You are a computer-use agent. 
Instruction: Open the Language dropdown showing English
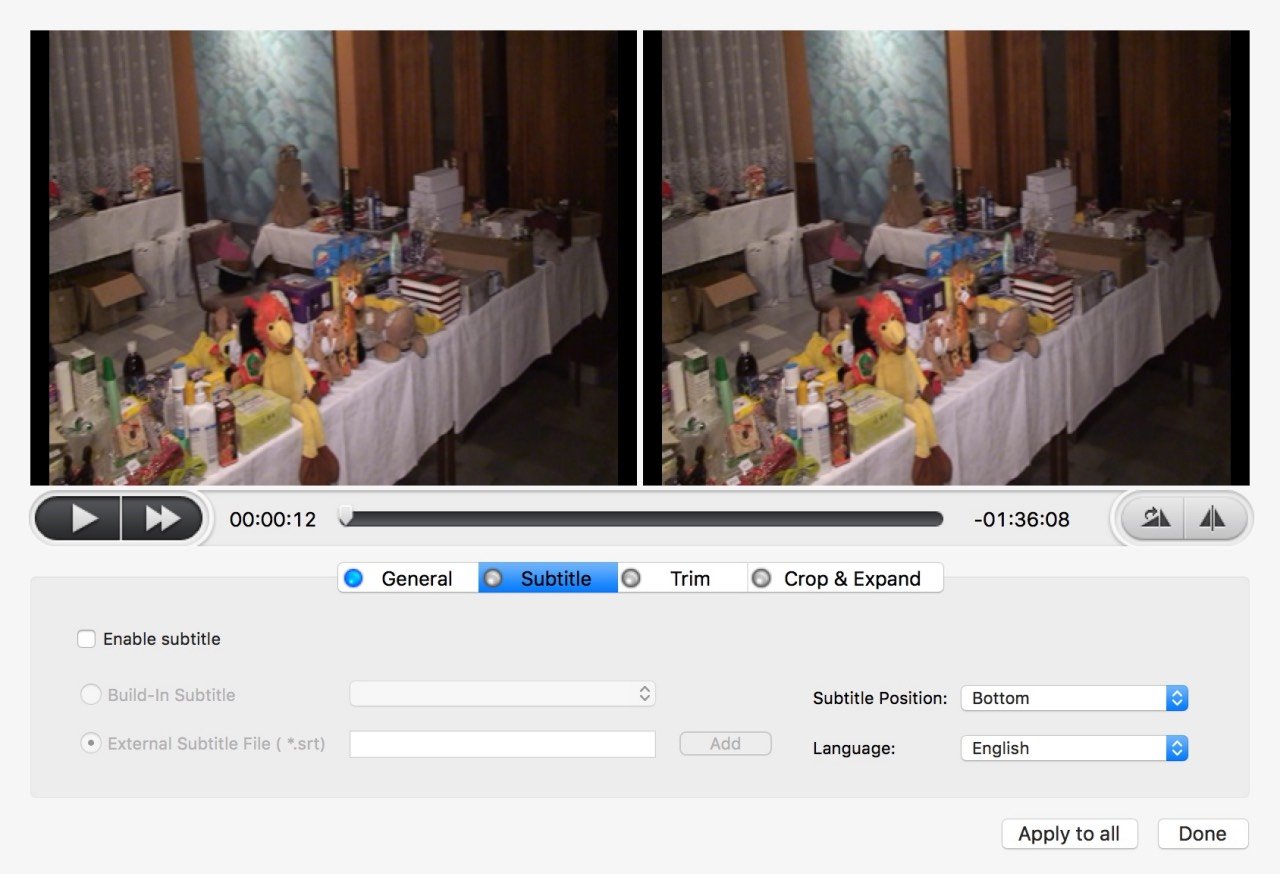click(x=1074, y=748)
